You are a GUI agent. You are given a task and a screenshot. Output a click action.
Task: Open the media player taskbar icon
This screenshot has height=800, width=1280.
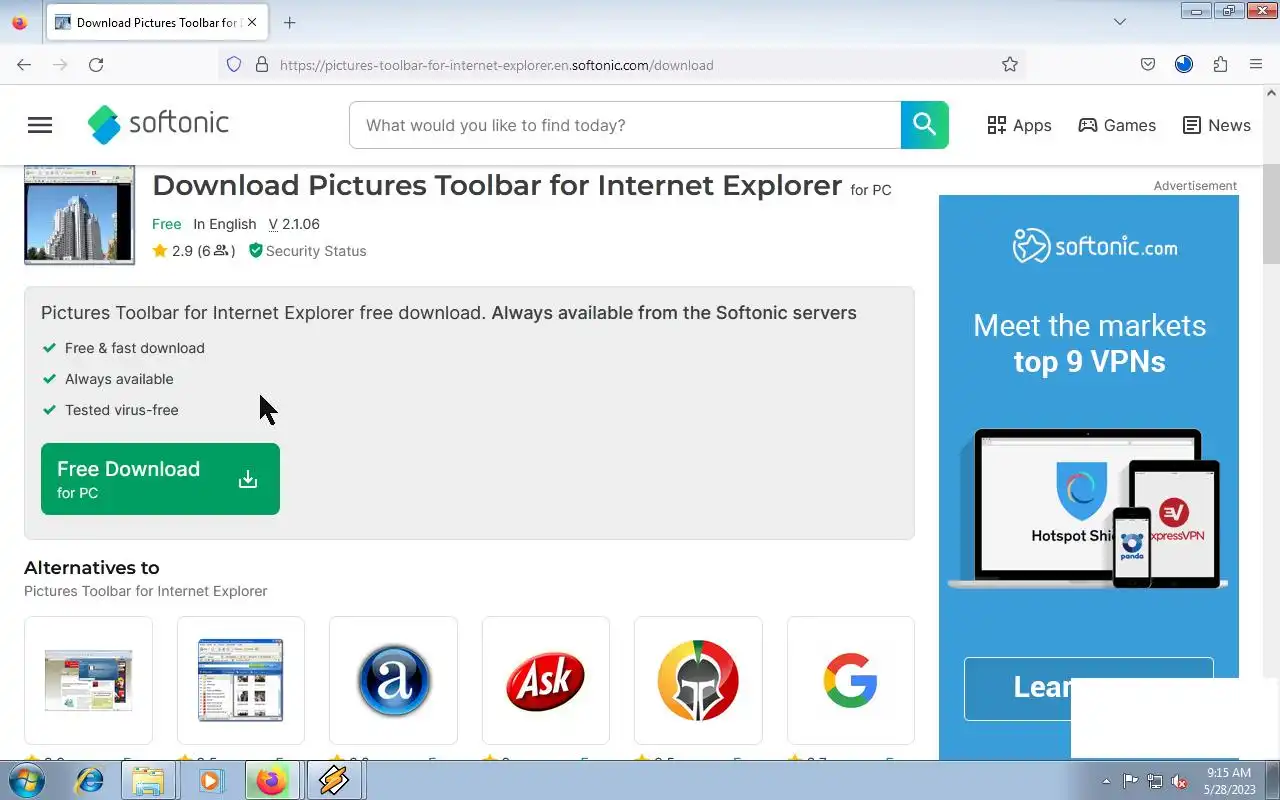click(x=210, y=780)
